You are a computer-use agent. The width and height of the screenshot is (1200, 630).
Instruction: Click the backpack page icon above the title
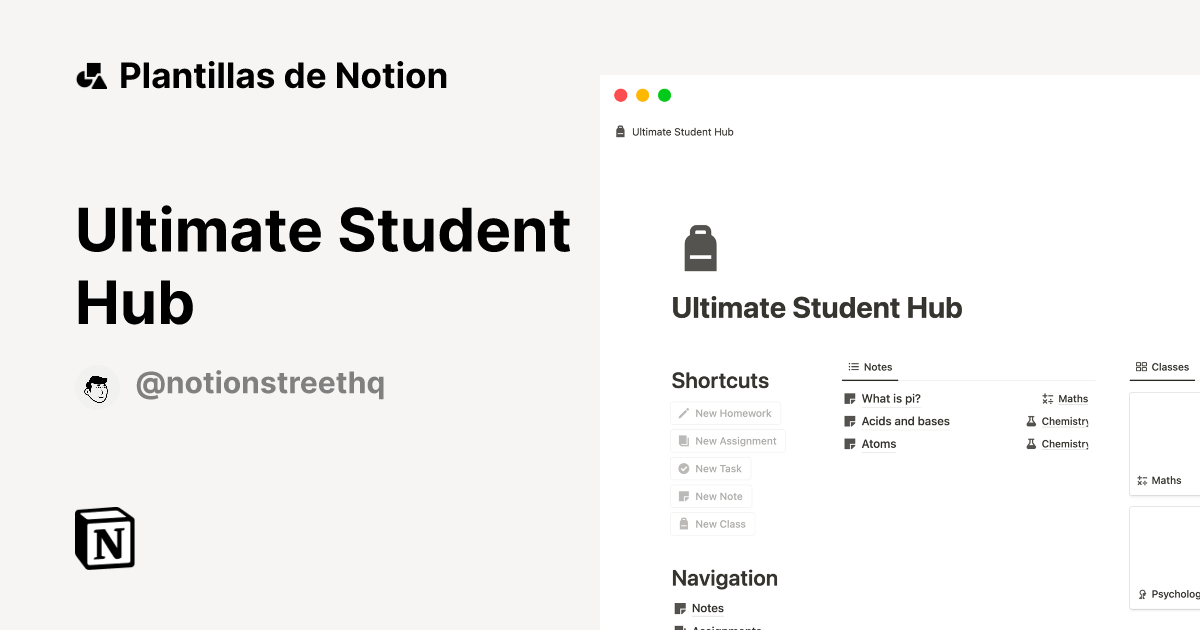coord(700,247)
